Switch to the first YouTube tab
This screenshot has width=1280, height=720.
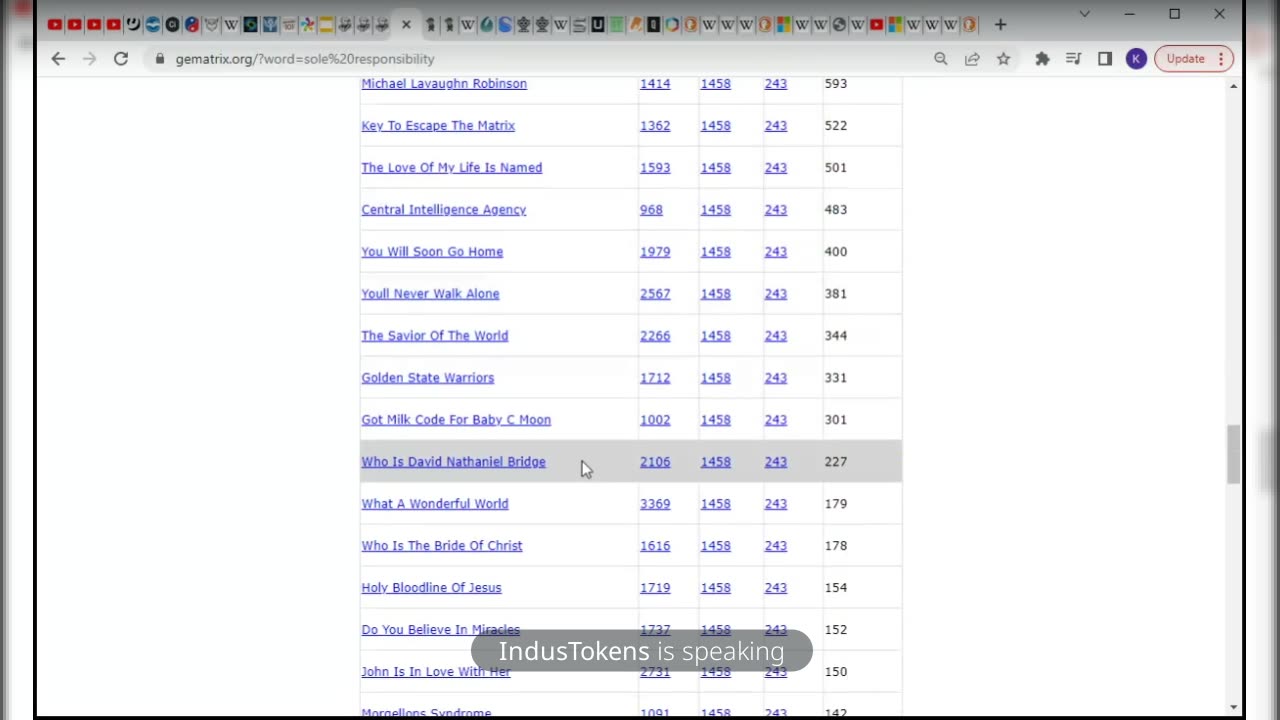tap(55, 24)
